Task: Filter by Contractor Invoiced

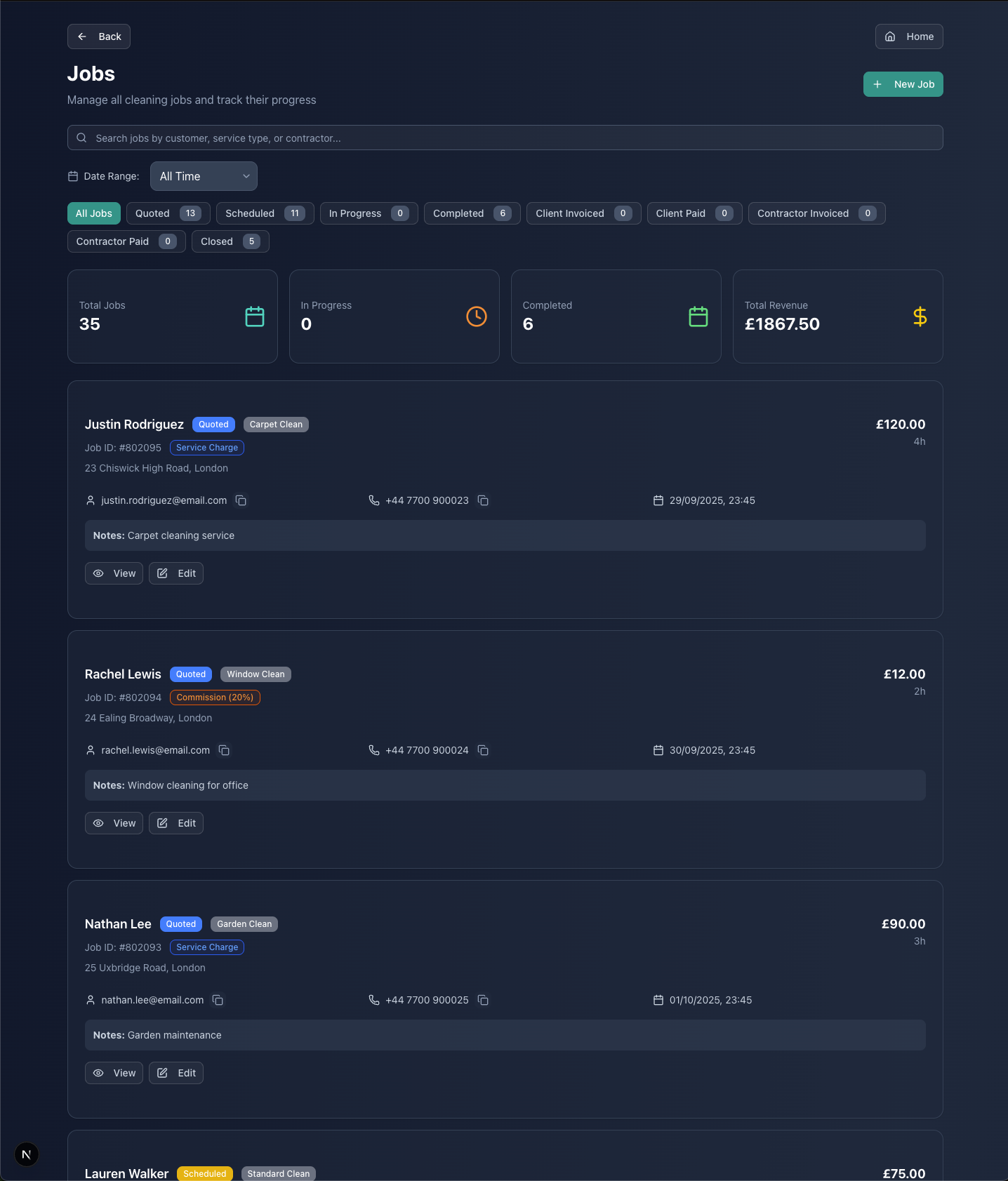Action: (x=817, y=213)
